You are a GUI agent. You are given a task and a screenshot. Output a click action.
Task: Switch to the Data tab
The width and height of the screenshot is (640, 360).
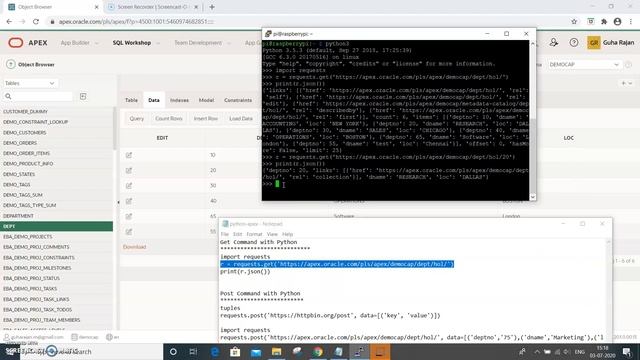click(154, 100)
